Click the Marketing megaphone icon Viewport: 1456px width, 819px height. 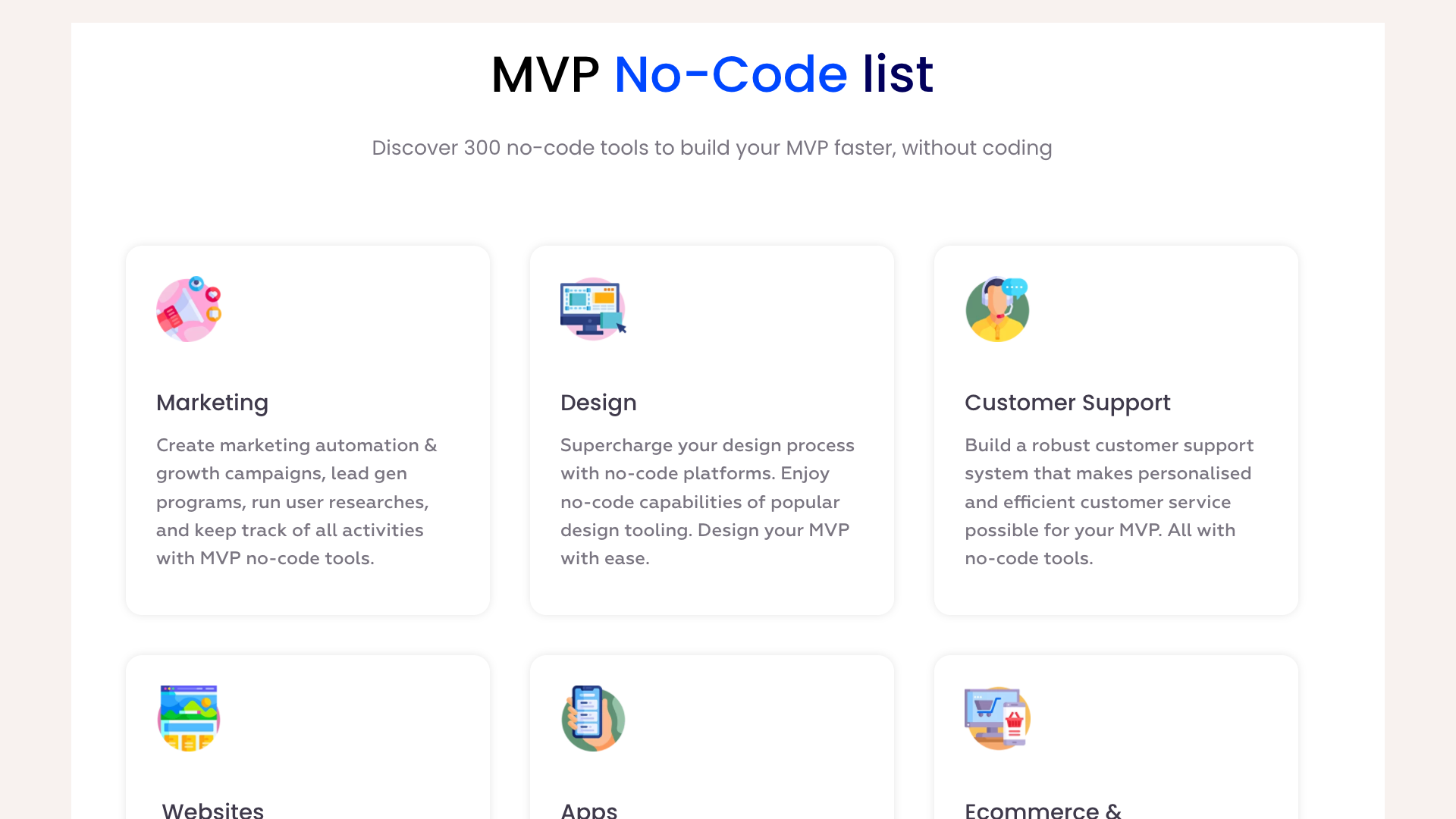189,309
